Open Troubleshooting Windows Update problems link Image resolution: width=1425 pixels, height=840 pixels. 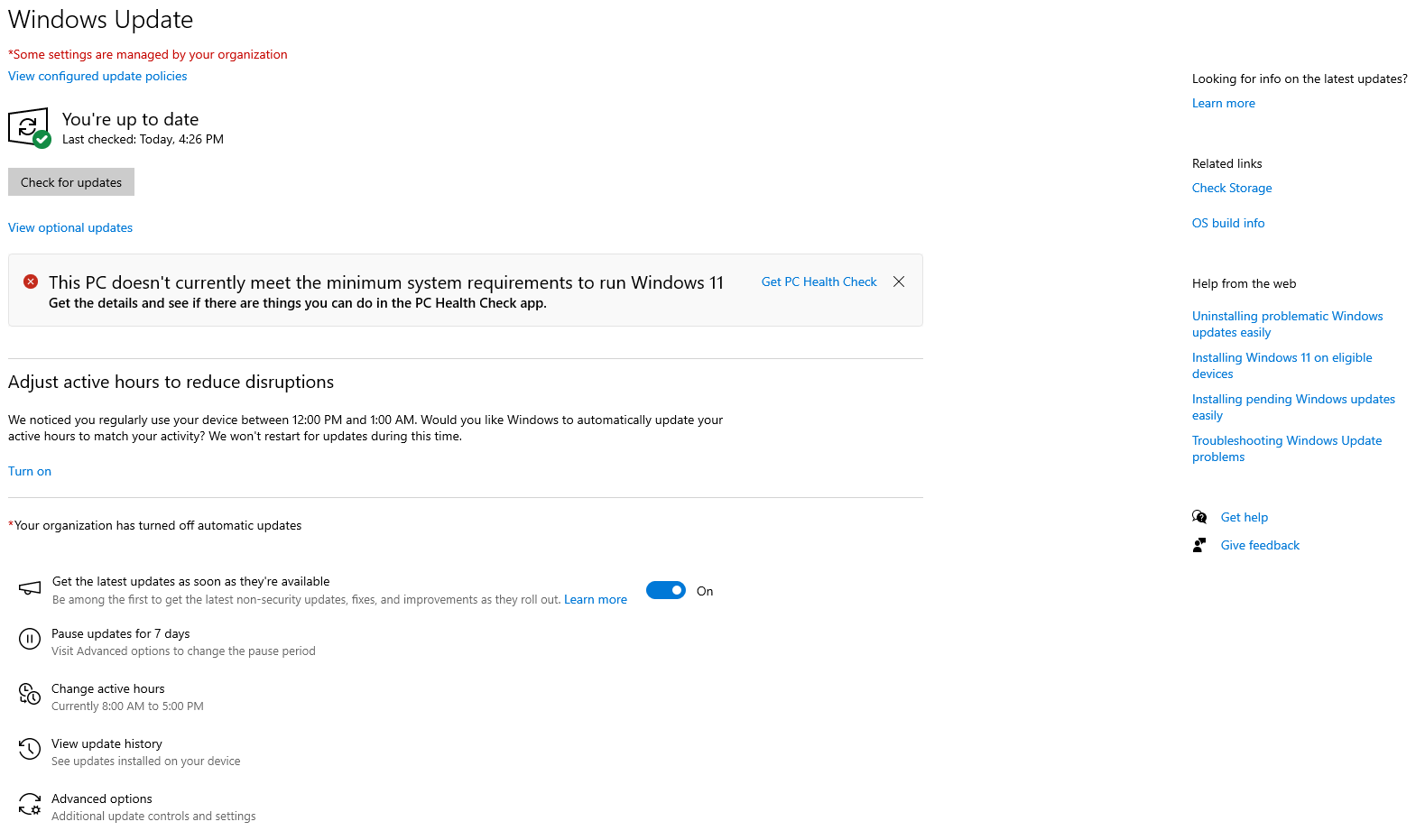(x=1287, y=448)
